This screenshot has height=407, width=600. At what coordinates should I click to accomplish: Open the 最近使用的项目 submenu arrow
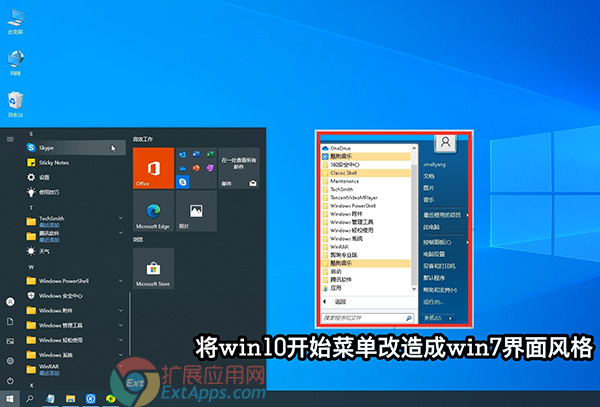467,215
